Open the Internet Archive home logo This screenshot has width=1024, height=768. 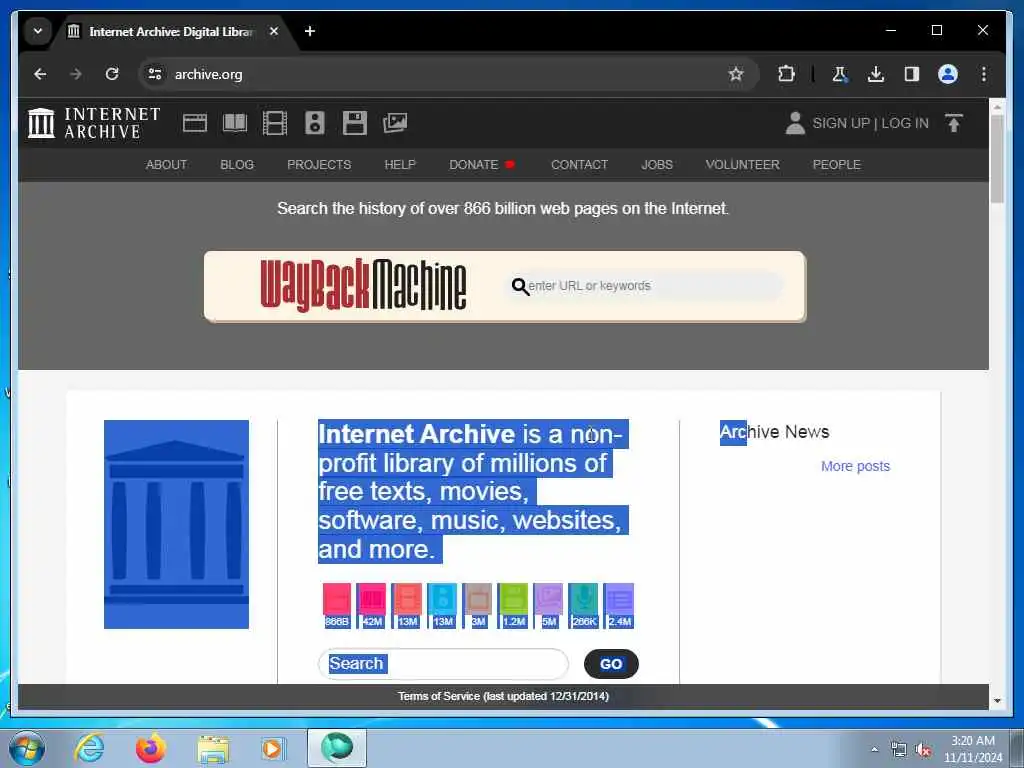(94, 123)
